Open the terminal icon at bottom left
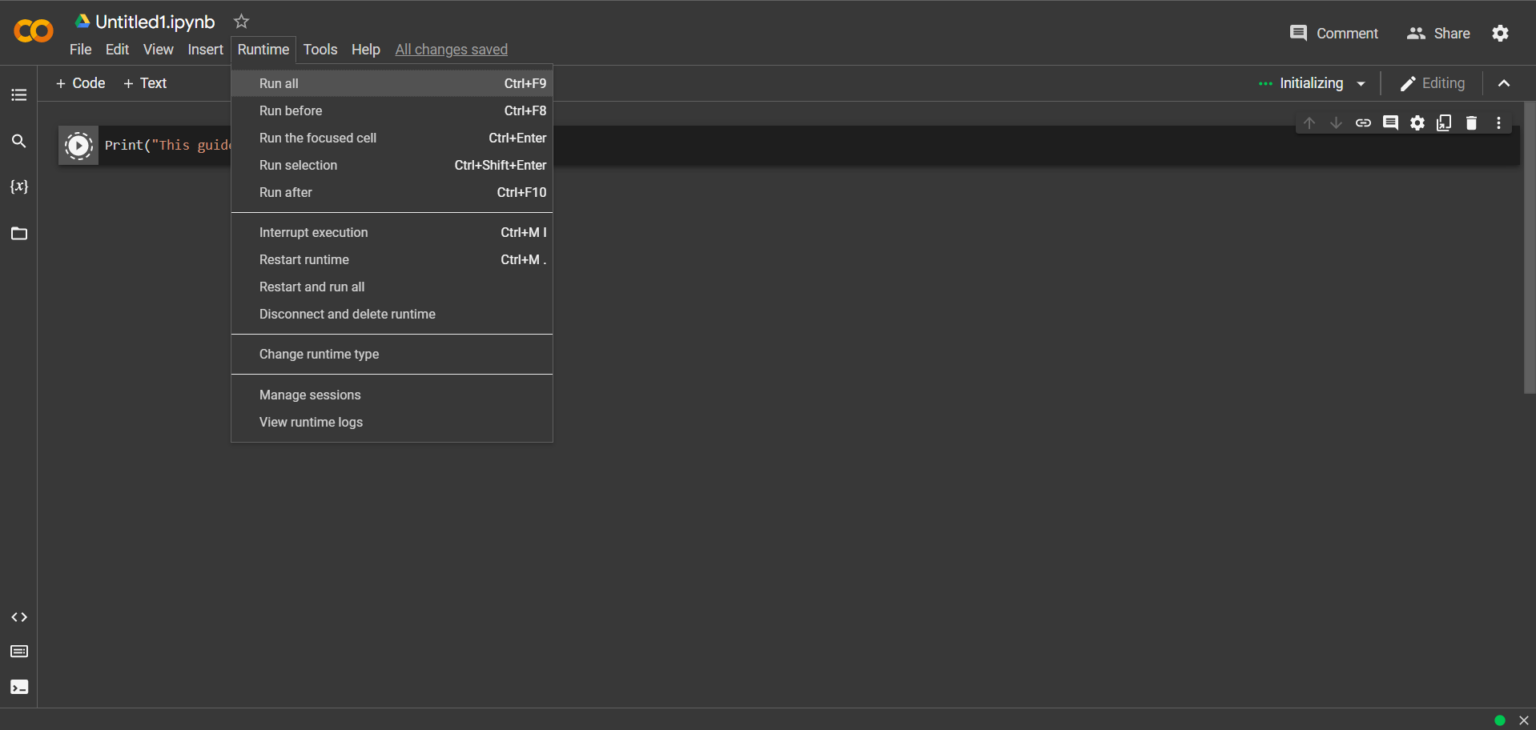This screenshot has height=730, width=1536. [19, 687]
